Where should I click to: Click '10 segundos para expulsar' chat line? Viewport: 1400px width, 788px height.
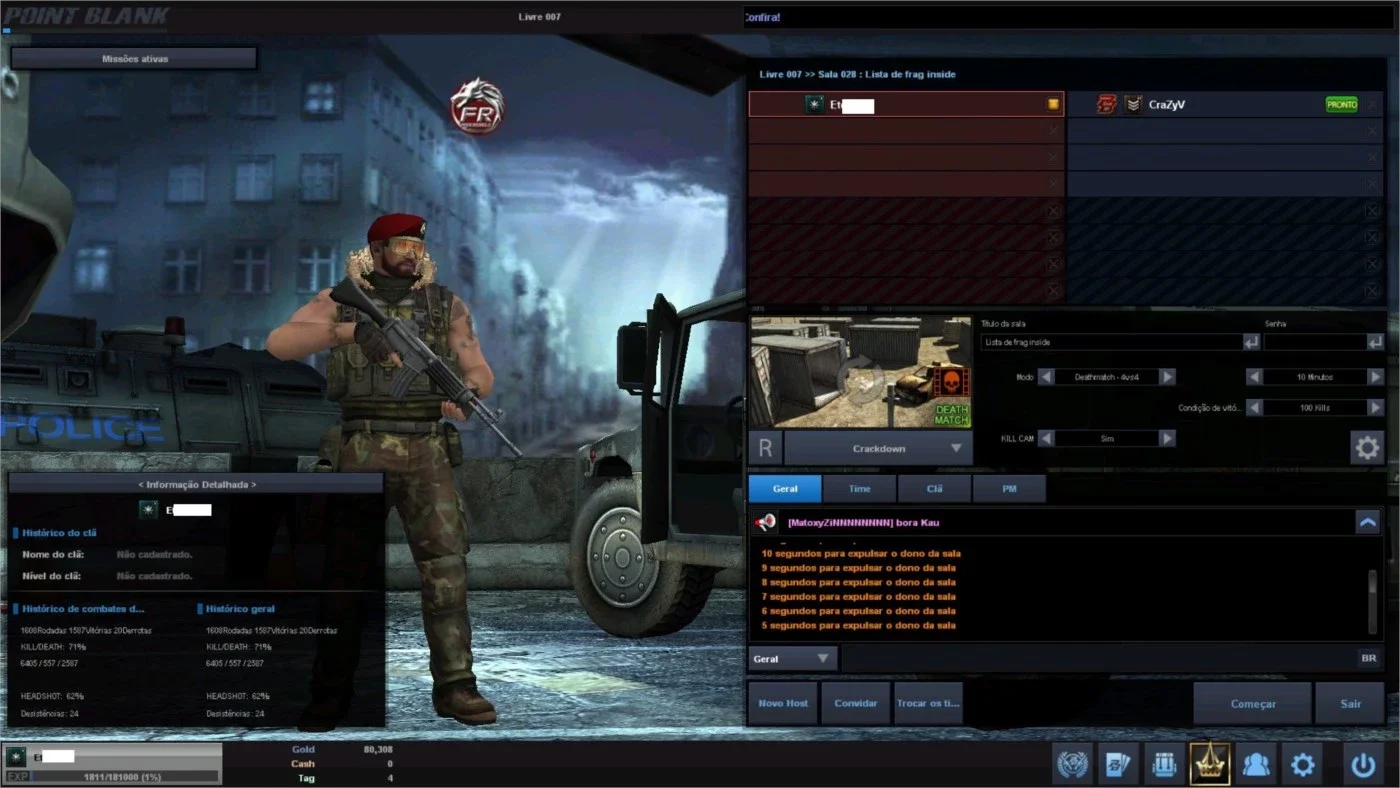861,553
